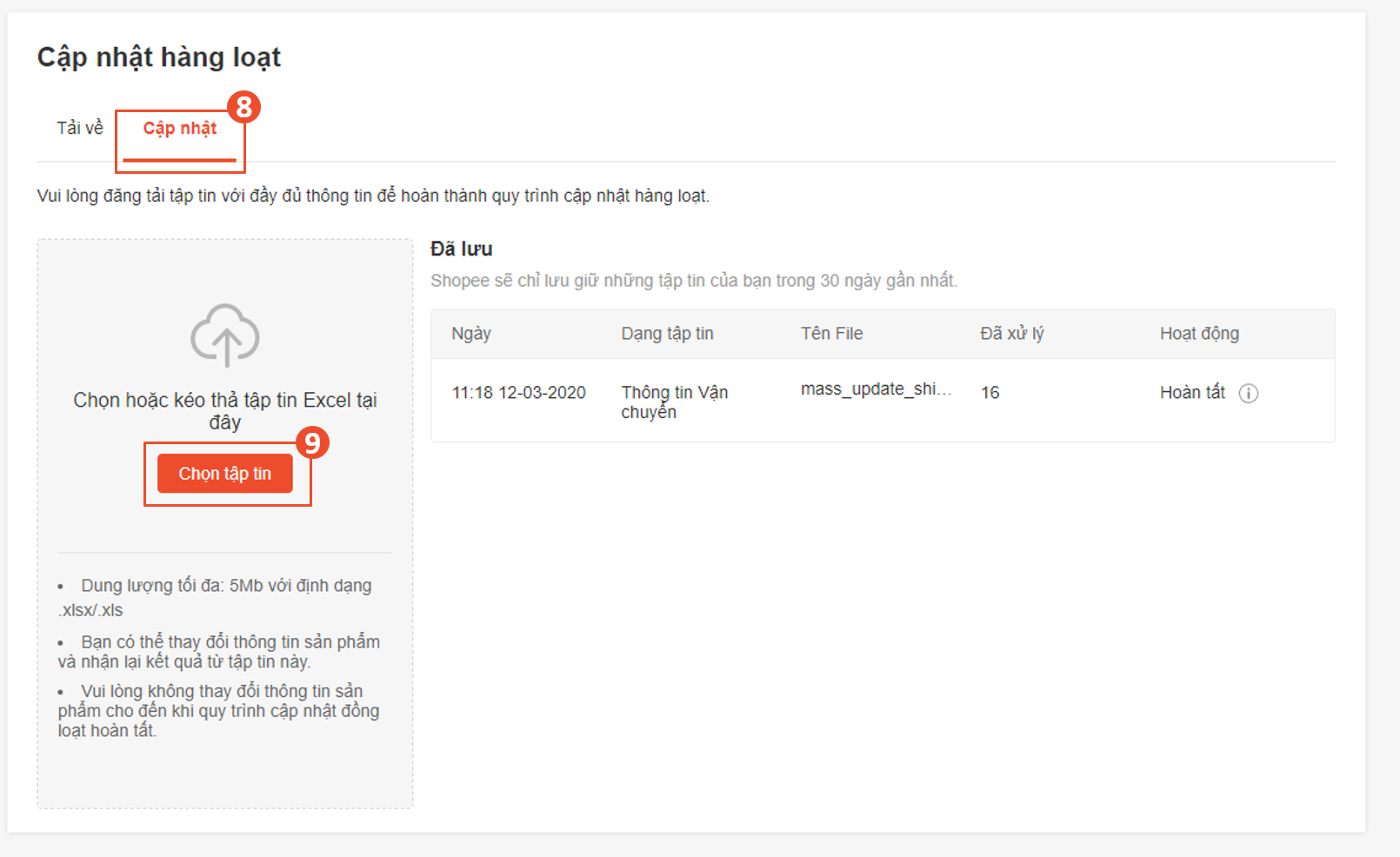Click the step 8 badge annotation
Viewport: 1400px width, 857px height.
[x=243, y=108]
